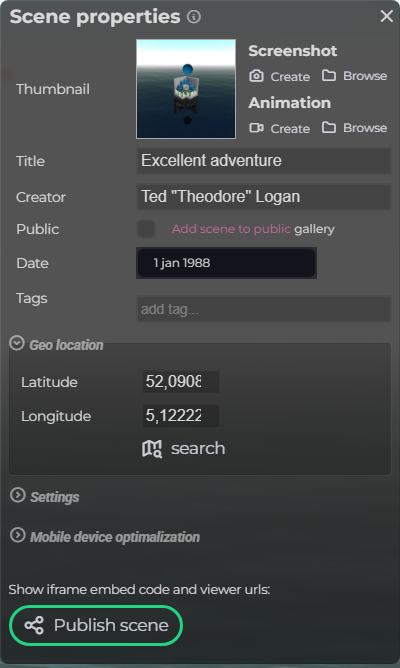Select the Latitude value box

click(x=181, y=382)
